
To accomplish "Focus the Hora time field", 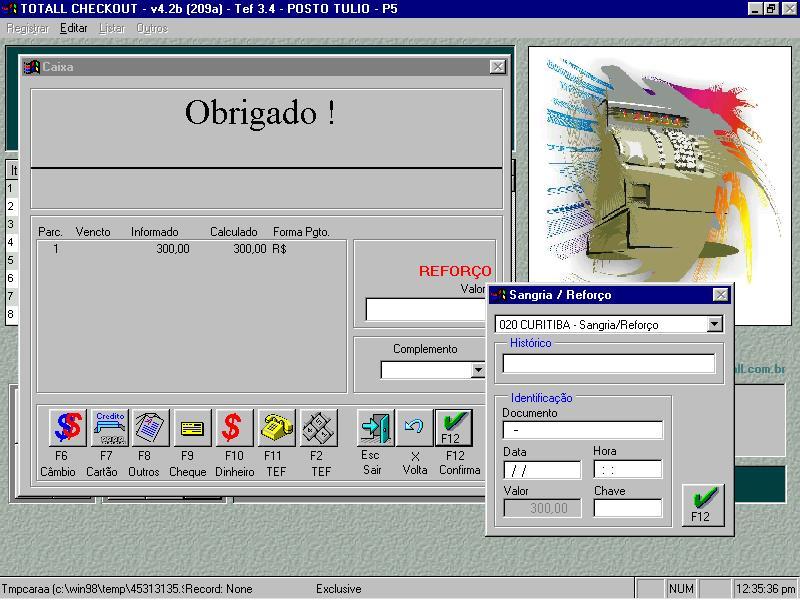I will click(628, 469).
